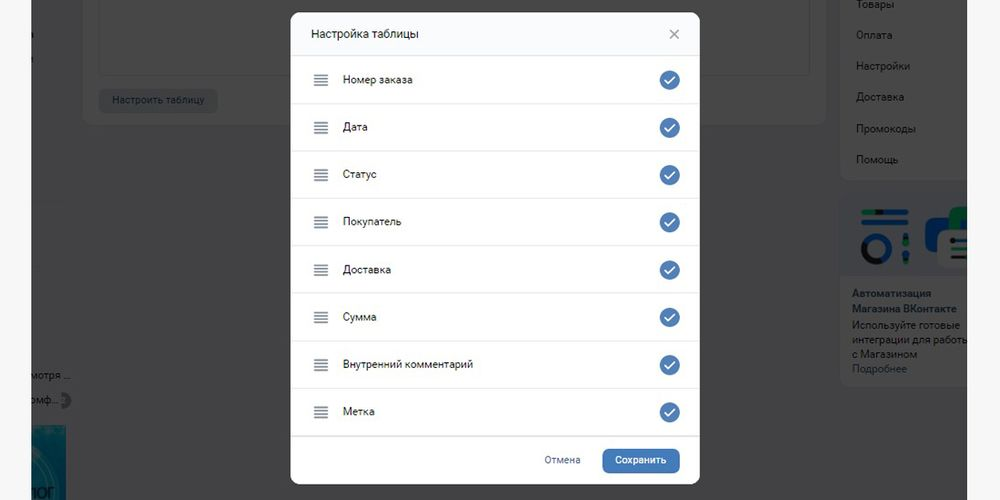
Task: Select the reorder handle for Сумма
Action: coord(321,317)
